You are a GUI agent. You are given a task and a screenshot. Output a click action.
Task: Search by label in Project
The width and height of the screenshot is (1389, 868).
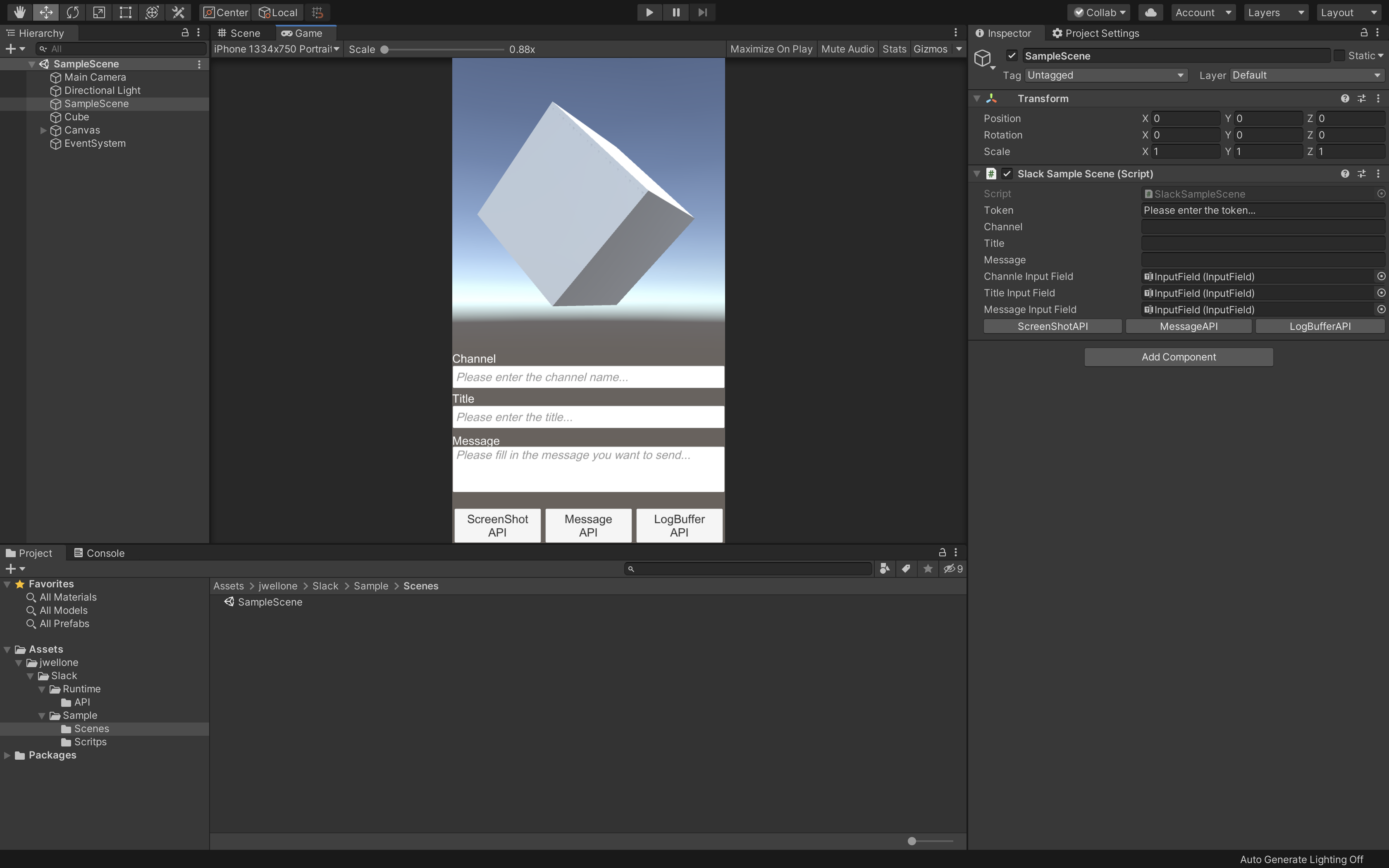point(906,568)
